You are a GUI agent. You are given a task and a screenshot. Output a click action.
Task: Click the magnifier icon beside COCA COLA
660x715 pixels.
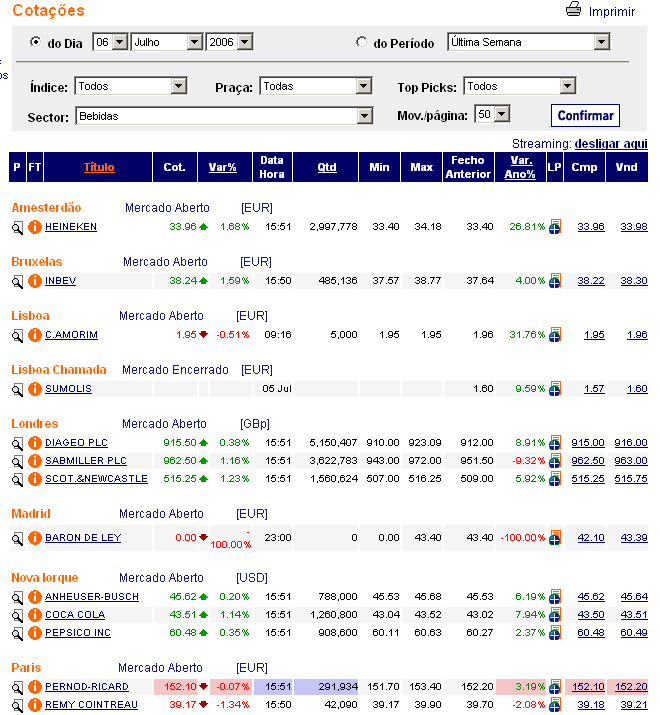point(17,615)
